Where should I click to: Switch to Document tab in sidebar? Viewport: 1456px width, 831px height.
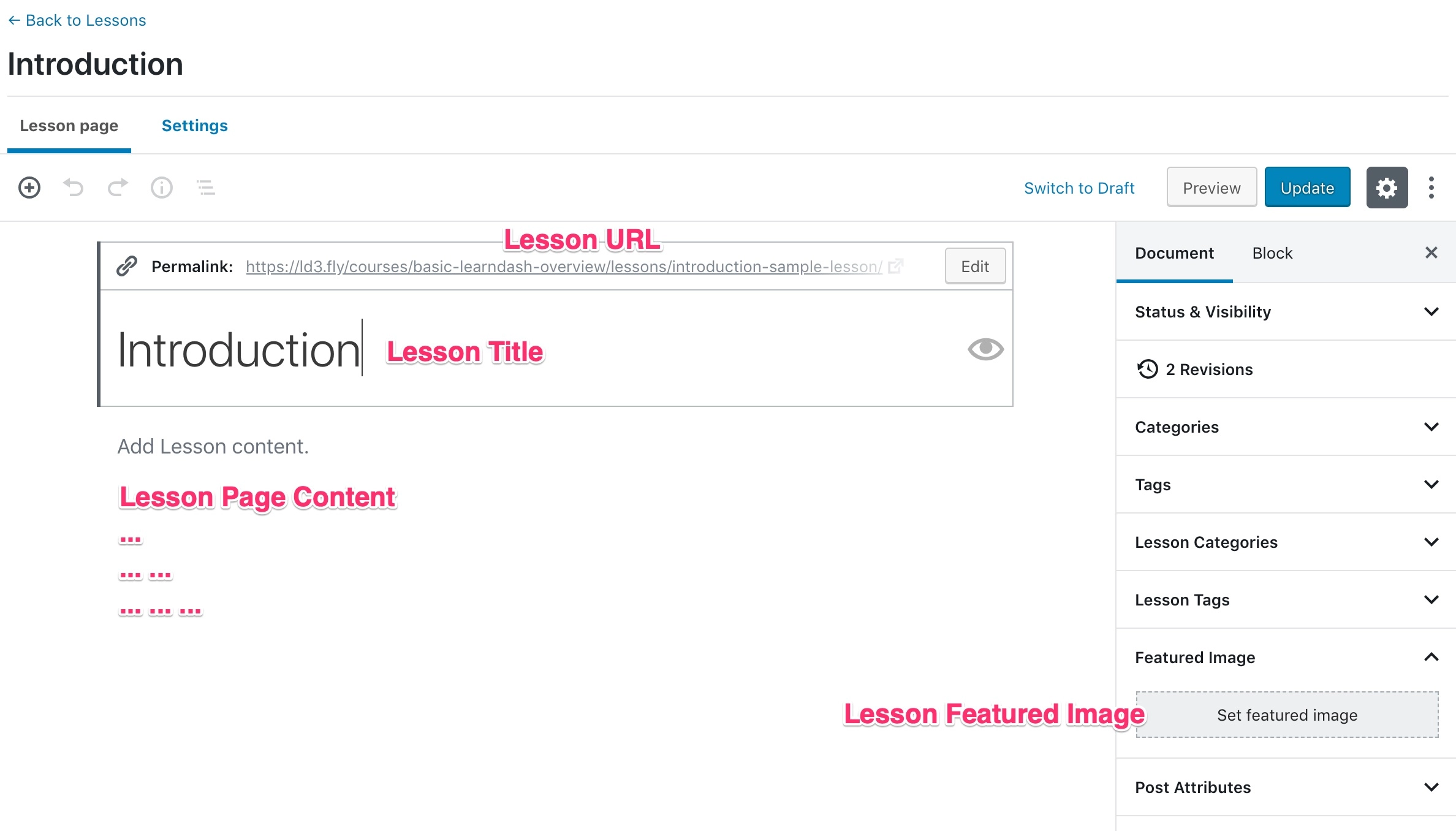click(1176, 253)
